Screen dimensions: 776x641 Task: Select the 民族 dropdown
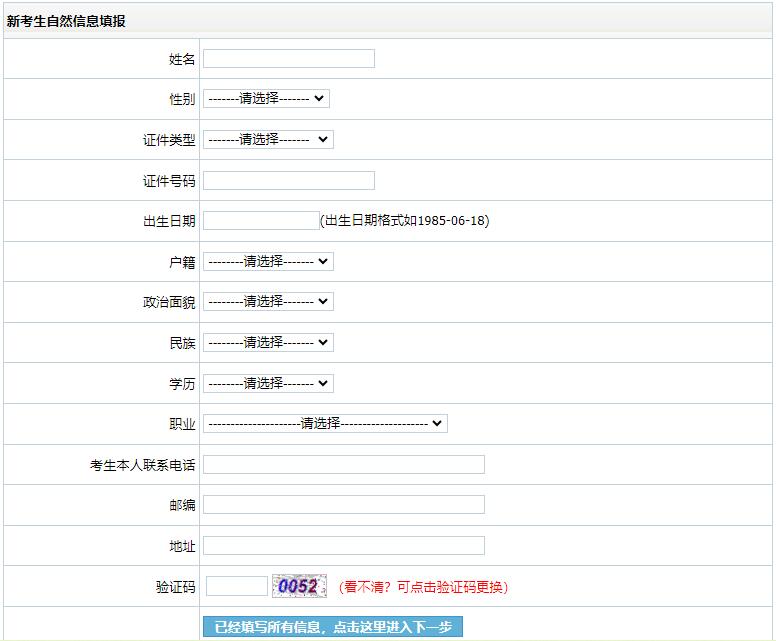(x=268, y=343)
